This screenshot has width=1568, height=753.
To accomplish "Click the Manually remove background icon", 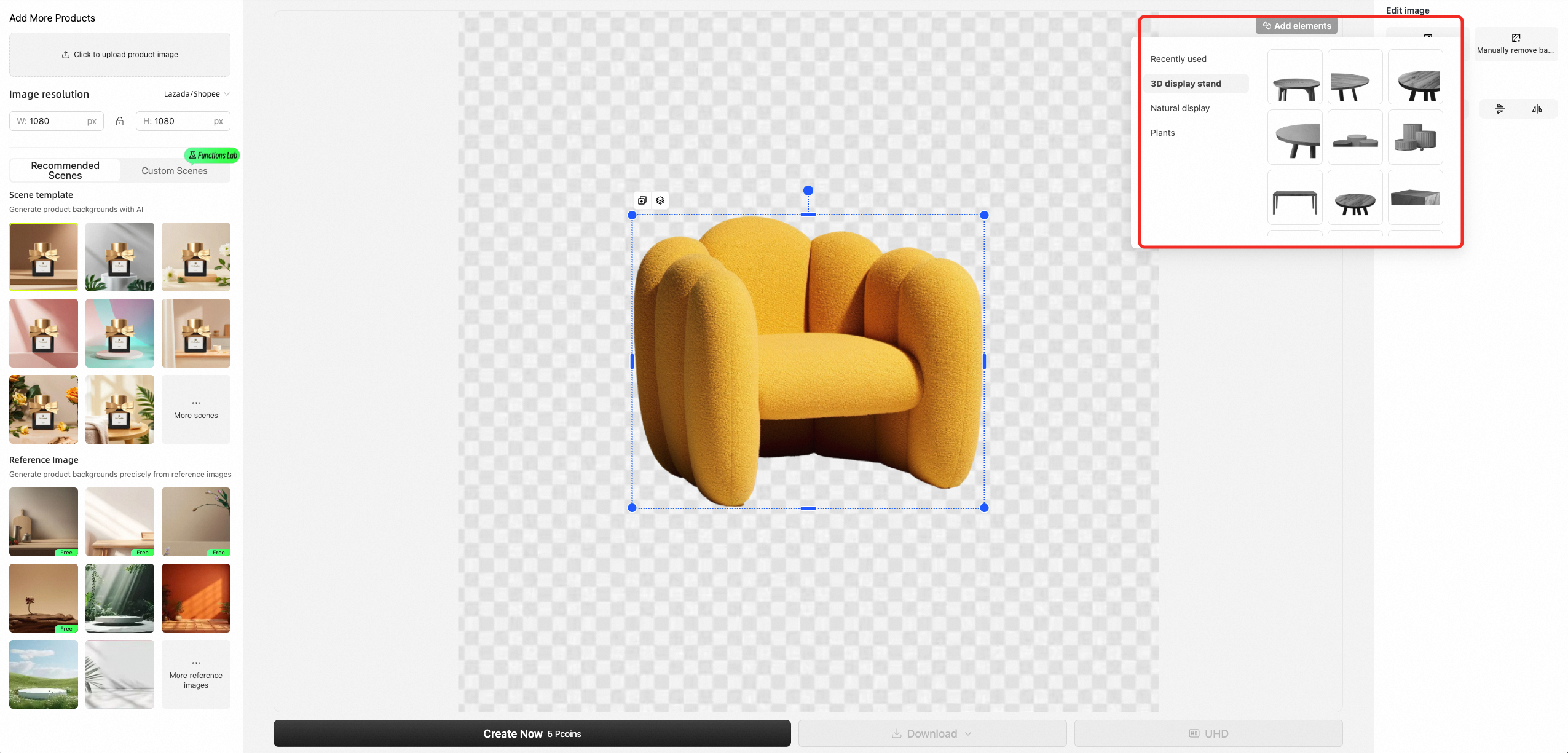I will click(1516, 38).
